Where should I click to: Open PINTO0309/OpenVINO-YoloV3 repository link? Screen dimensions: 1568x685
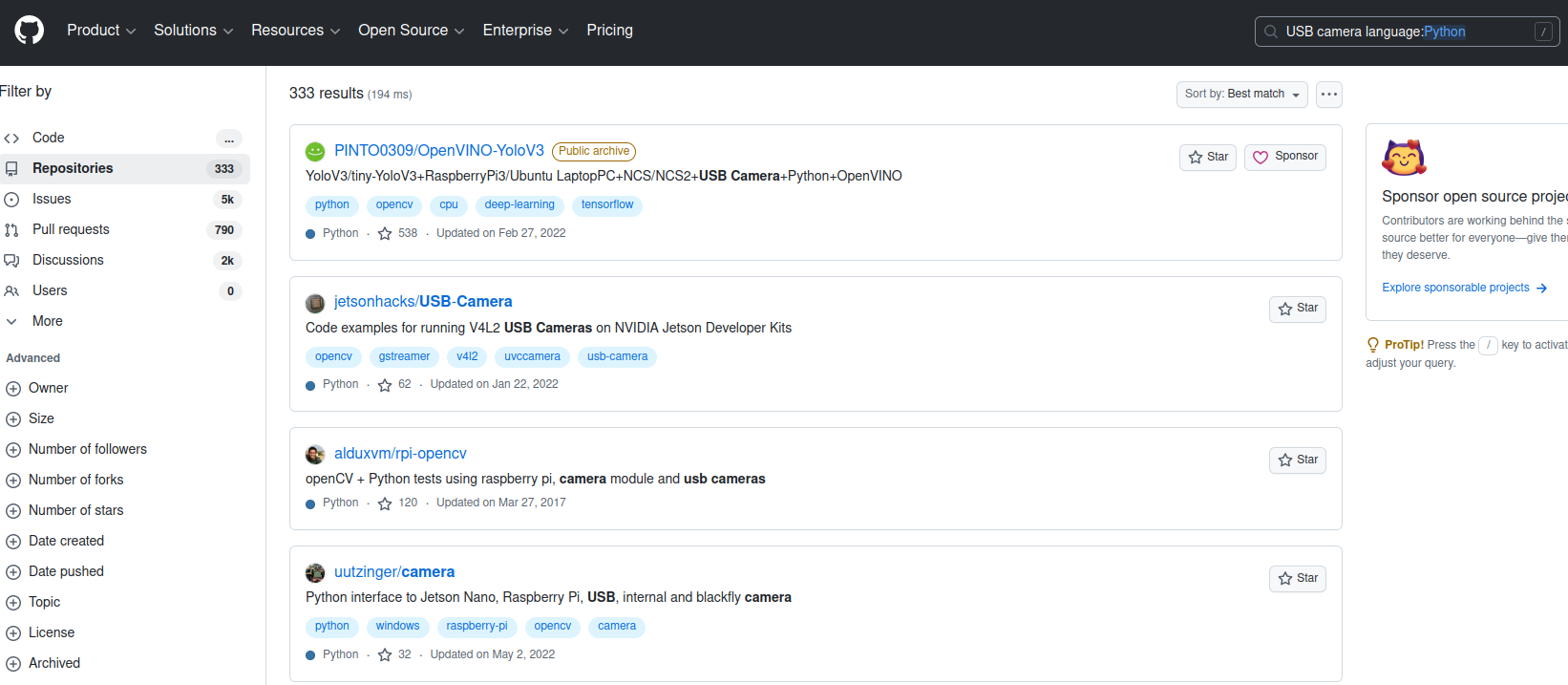coord(439,151)
